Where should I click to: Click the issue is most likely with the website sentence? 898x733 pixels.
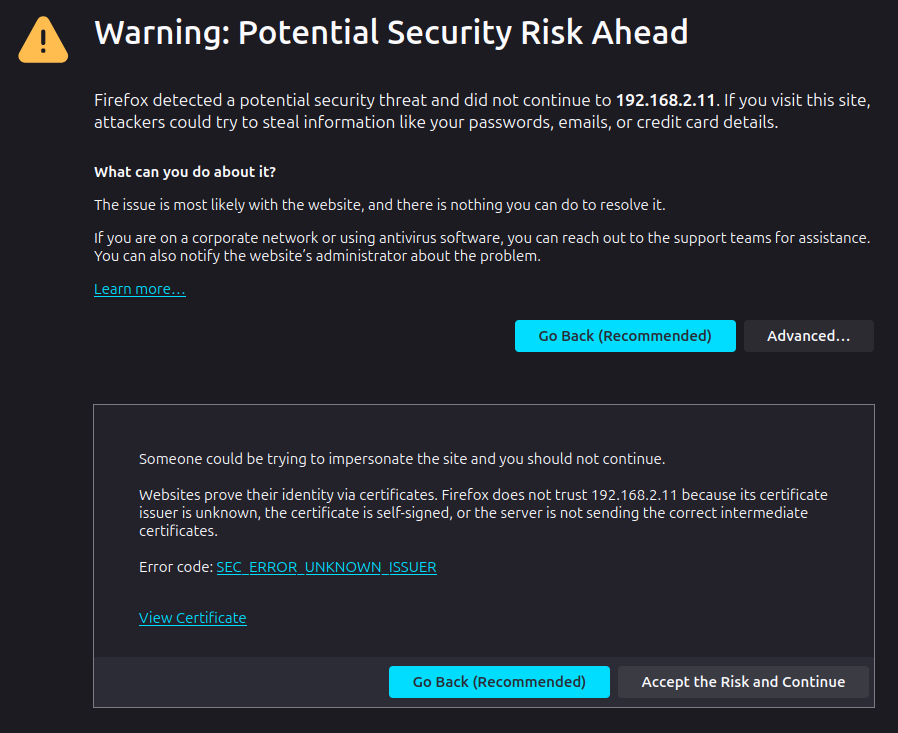pos(379,205)
